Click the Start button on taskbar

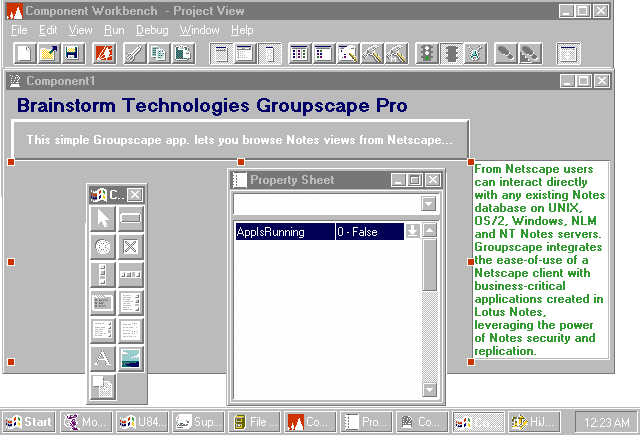pos(29,422)
